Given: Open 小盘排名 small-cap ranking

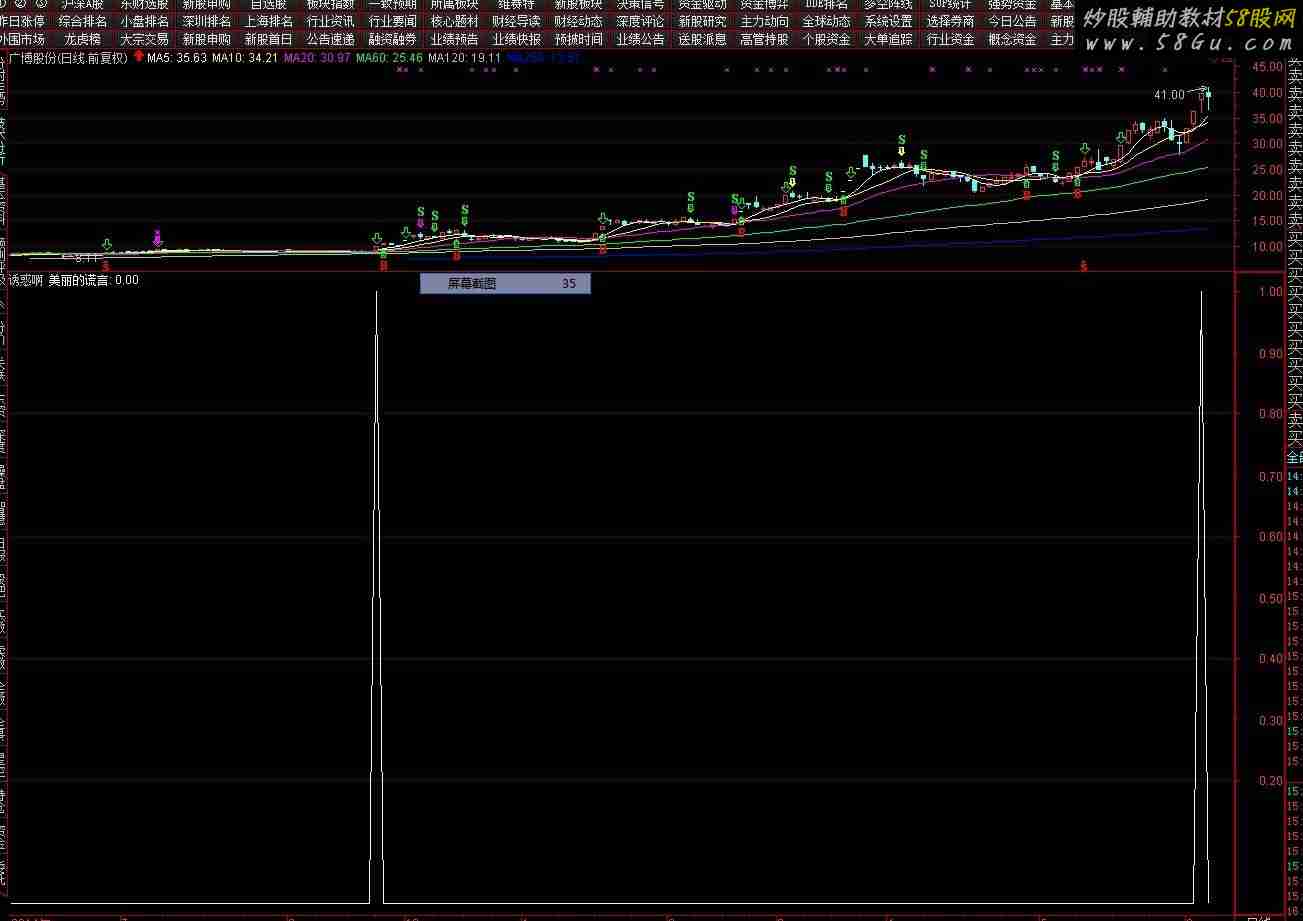Looking at the screenshot, I should tap(145, 21).
